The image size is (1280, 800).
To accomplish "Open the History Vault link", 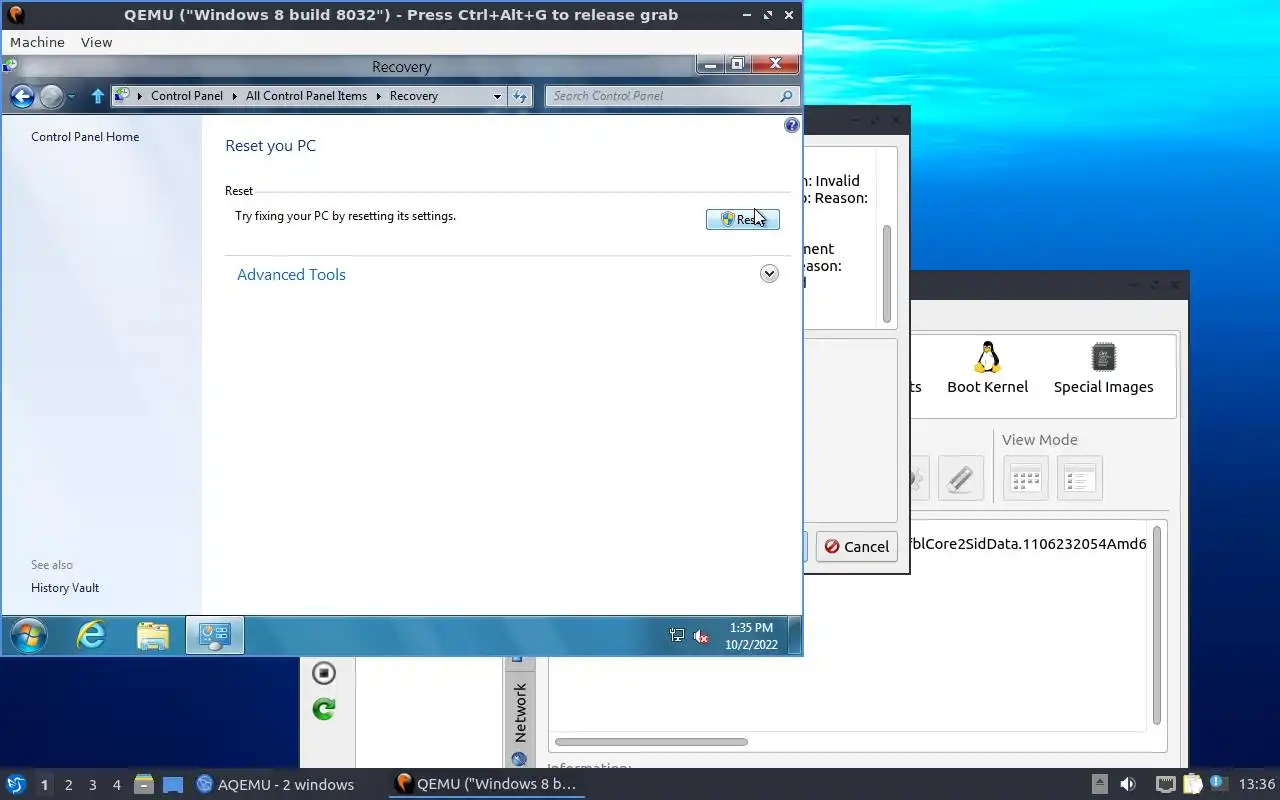I will 65,588.
